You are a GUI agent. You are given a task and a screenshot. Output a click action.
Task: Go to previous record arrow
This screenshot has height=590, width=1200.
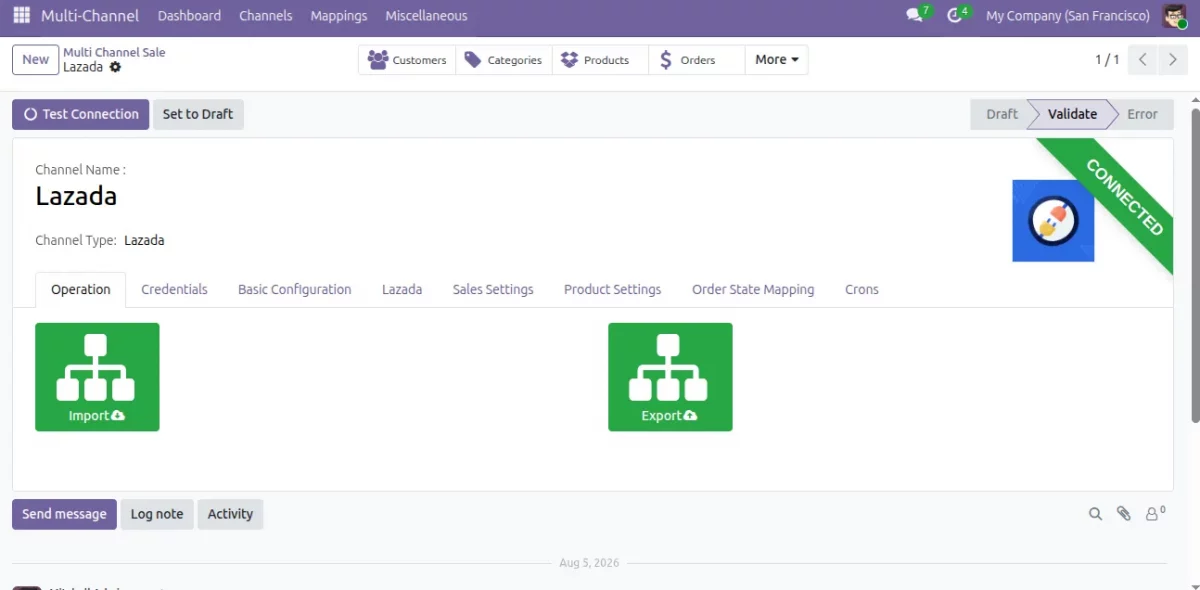tap(1143, 60)
